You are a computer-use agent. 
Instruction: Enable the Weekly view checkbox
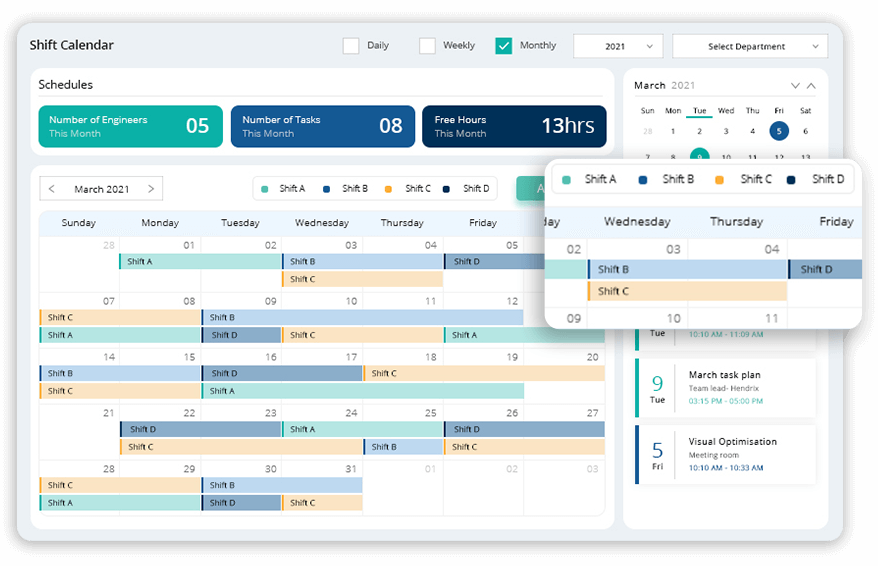[x=427, y=46]
